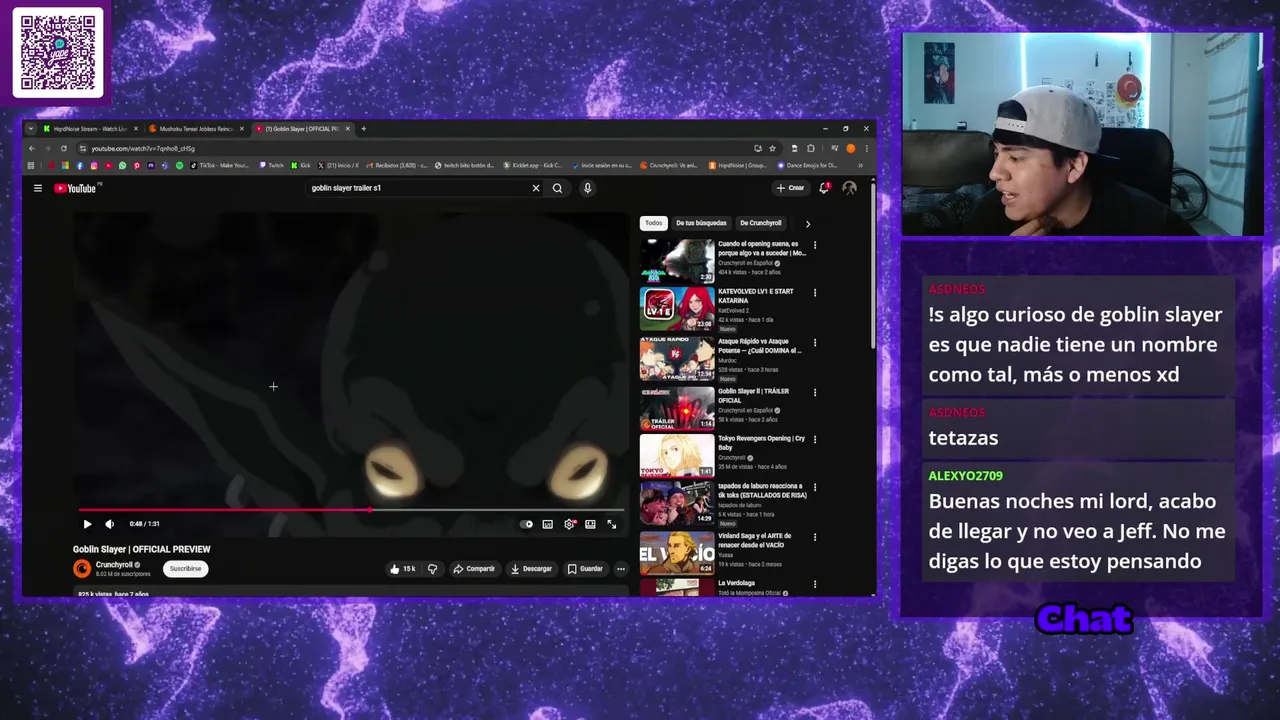This screenshot has height=720, width=1280.
Task: Open Cuando el opening suena thumbnail
Action: [x=677, y=261]
